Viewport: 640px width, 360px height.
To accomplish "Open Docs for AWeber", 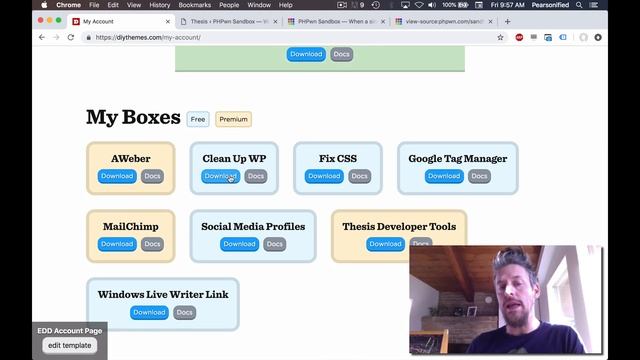I will click(152, 176).
